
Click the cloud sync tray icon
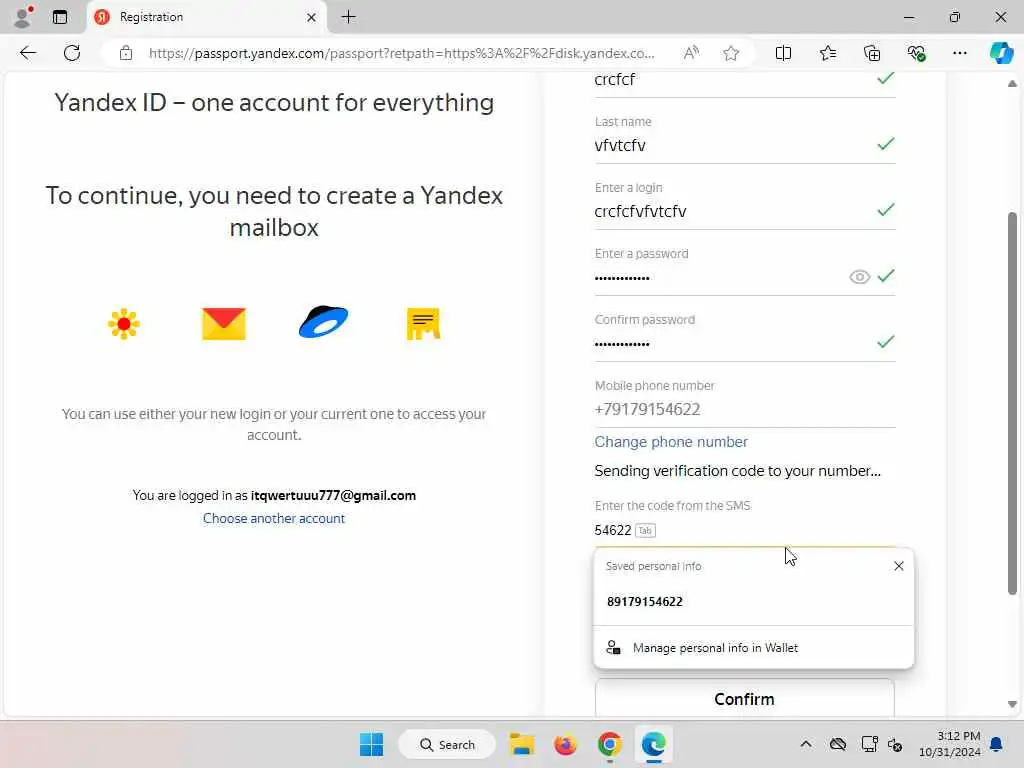(838, 744)
